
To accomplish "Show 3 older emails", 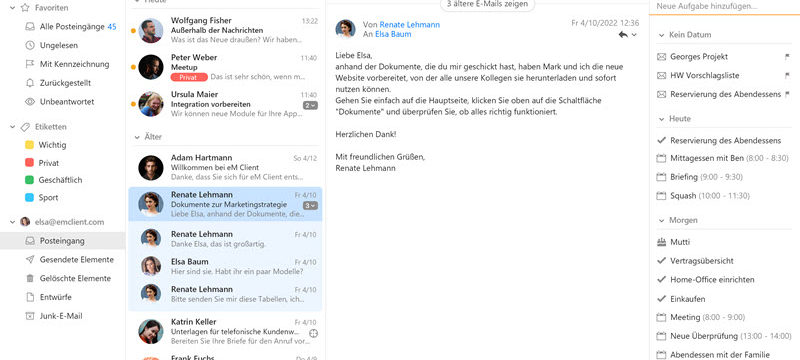I will pyautogui.click(x=488, y=5).
